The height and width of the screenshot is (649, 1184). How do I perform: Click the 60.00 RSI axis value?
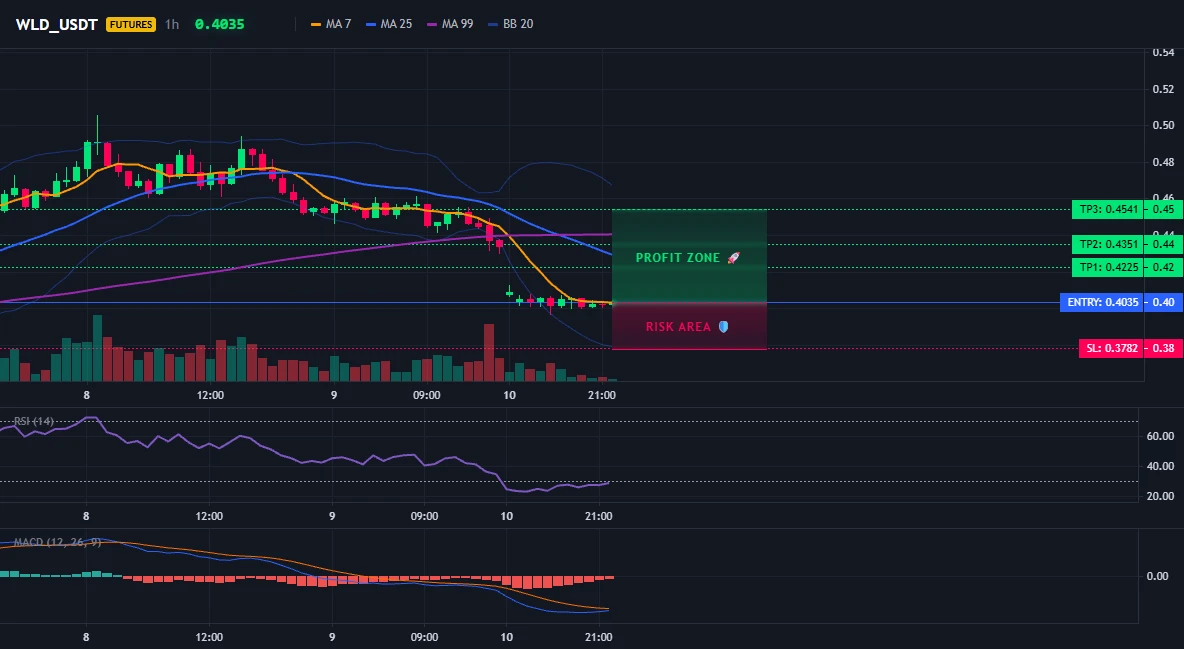click(x=1161, y=436)
